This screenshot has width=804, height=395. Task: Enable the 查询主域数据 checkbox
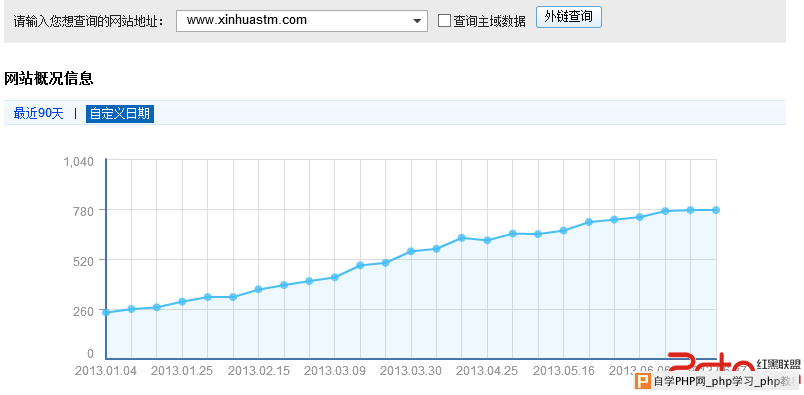pos(445,21)
